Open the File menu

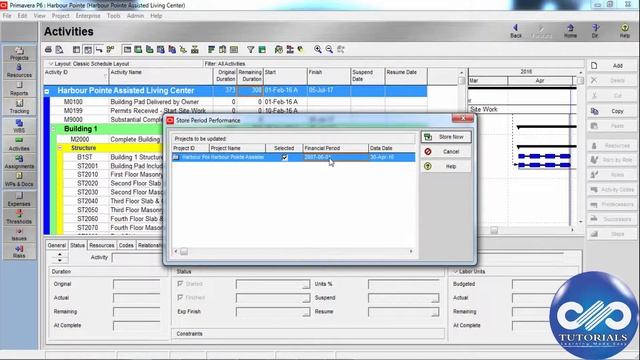[7, 16]
